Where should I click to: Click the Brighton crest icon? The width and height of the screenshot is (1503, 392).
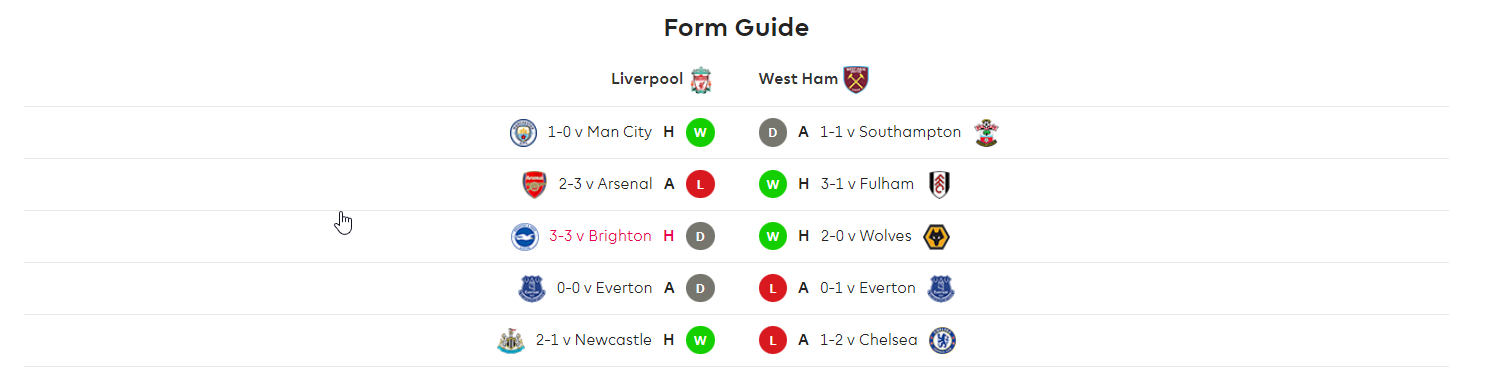pyautogui.click(x=525, y=237)
